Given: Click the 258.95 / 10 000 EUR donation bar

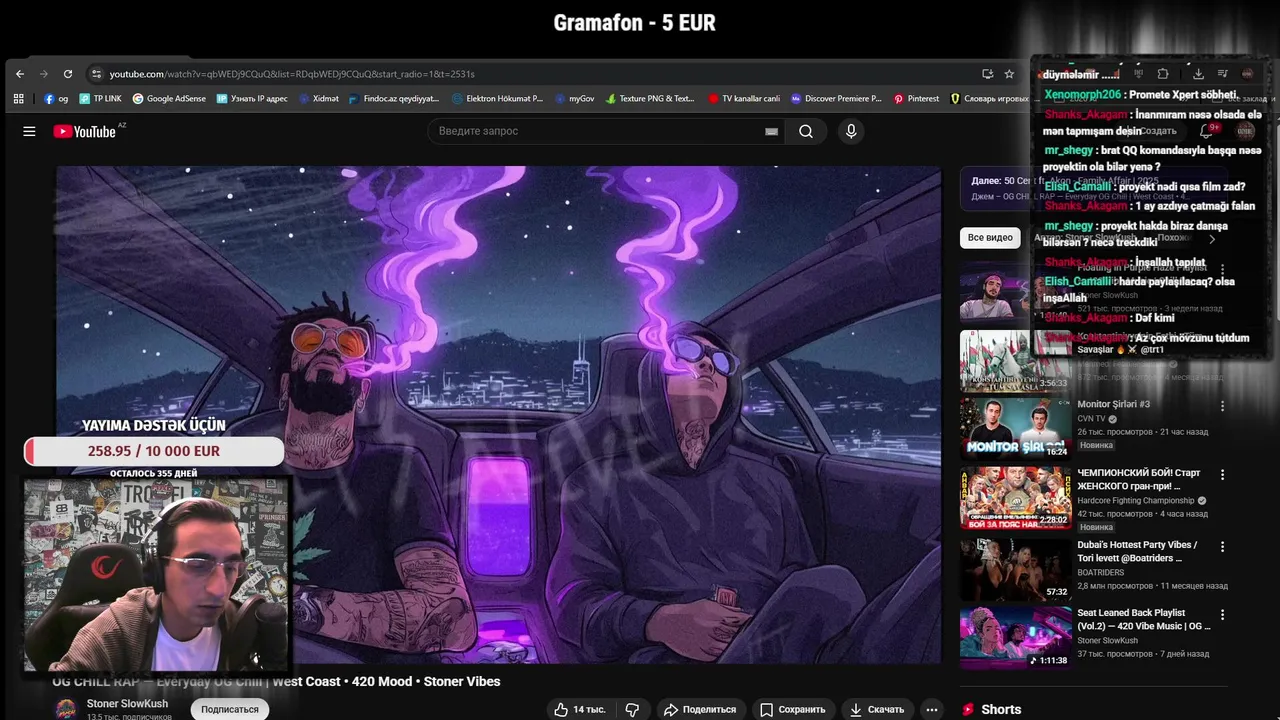Looking at the screenshot, I should point(154,451).
